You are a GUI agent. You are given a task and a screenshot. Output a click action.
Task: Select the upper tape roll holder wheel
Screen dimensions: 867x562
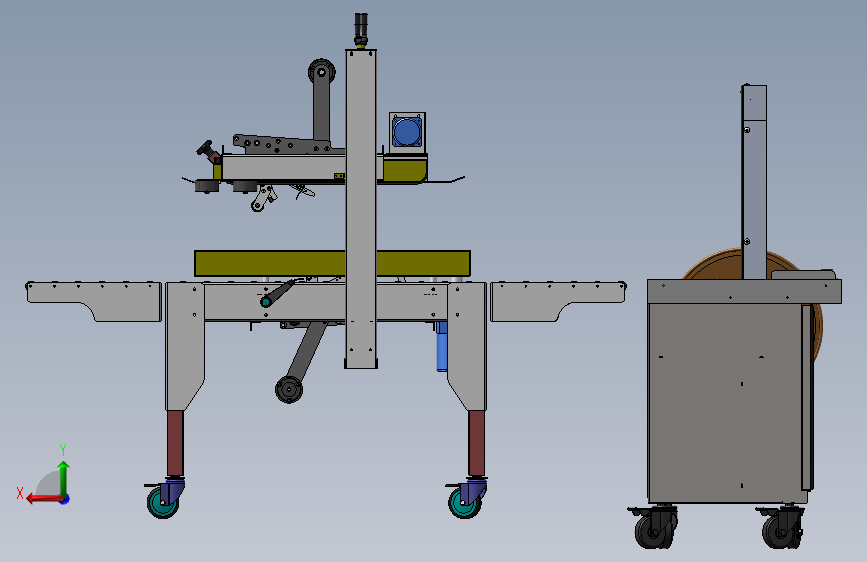(321, 72)
